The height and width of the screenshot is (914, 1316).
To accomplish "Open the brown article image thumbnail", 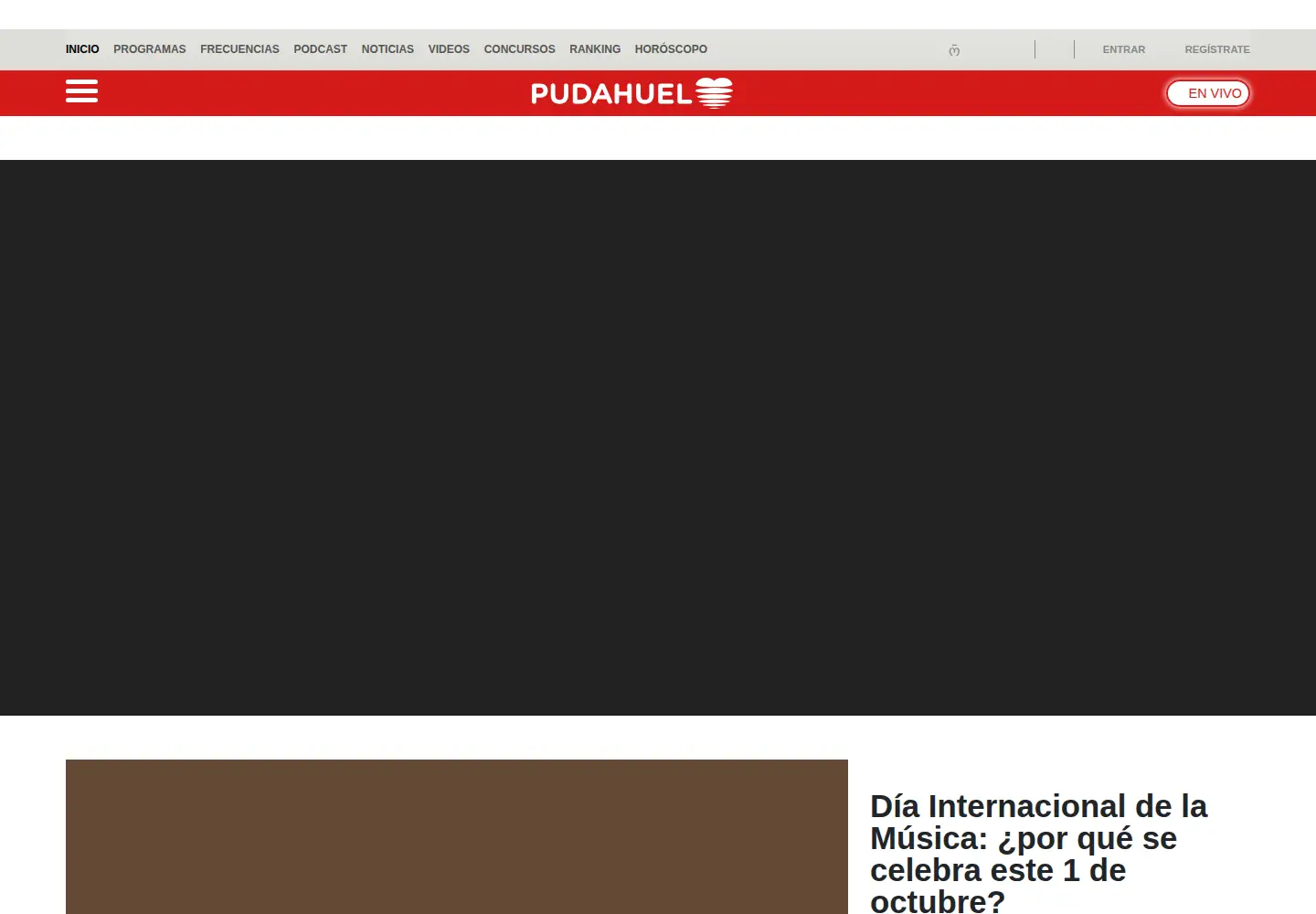I will pos(457,836).
